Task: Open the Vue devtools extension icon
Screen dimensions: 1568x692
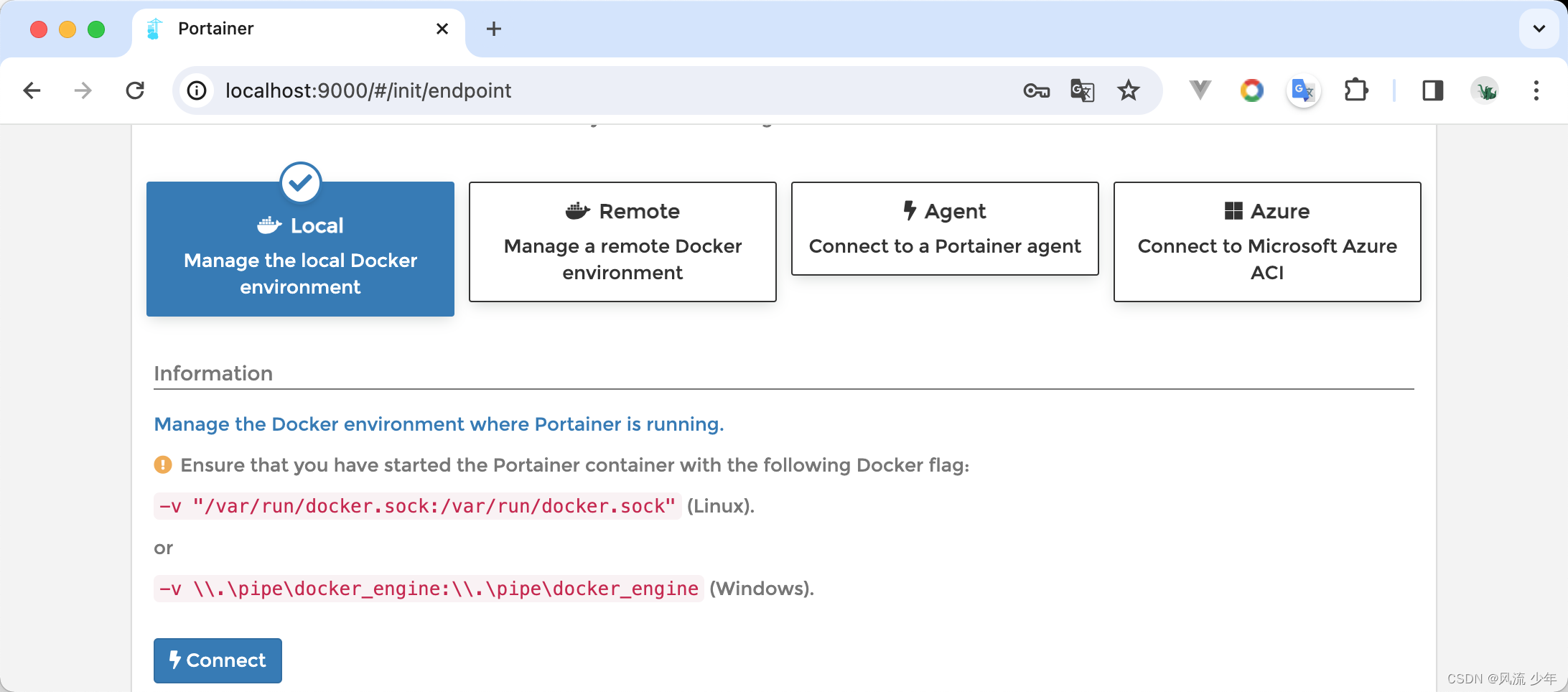Action: pyautogui.click(x=1200, y=90)
